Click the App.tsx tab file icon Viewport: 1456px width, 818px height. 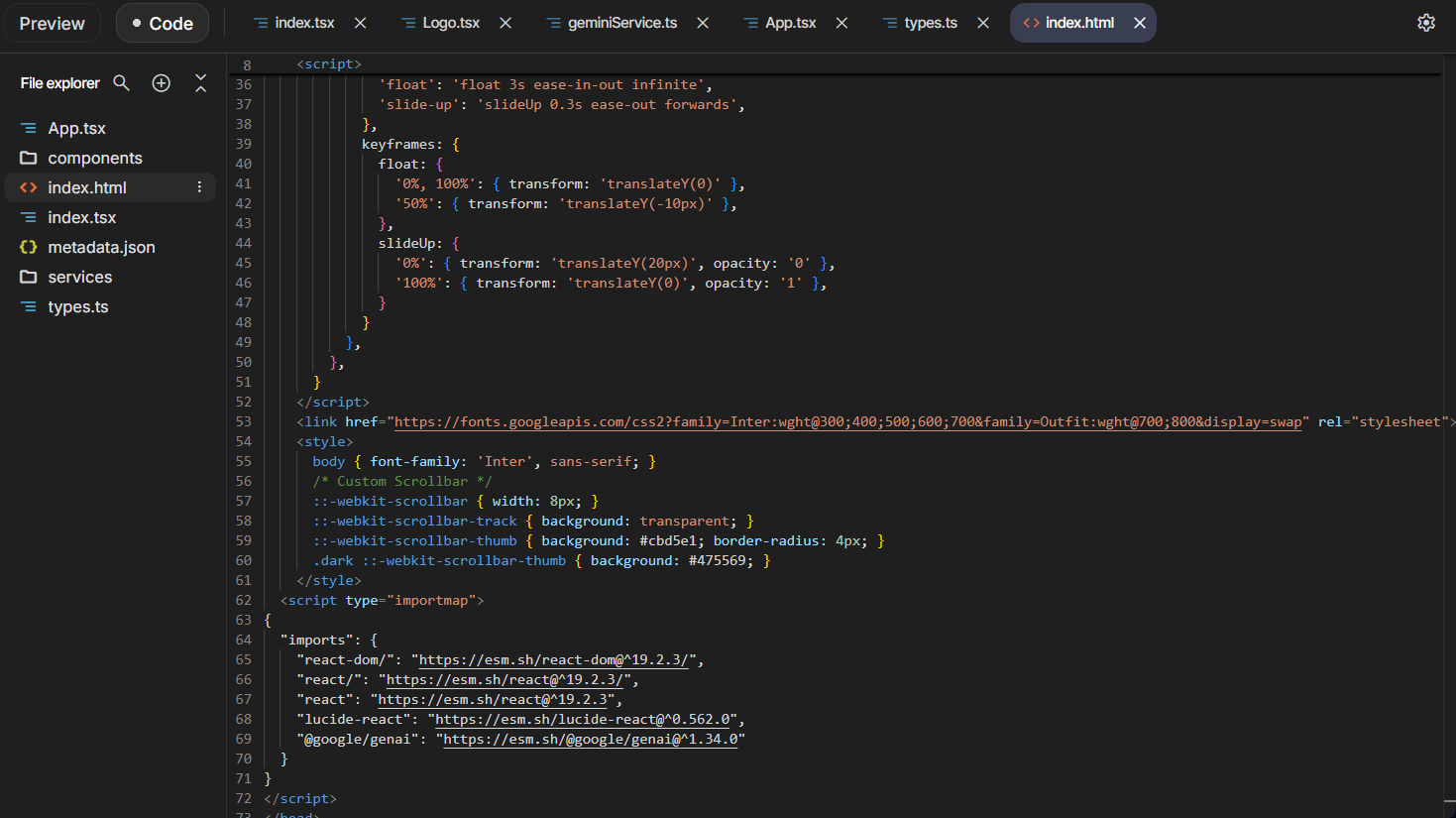751,23
